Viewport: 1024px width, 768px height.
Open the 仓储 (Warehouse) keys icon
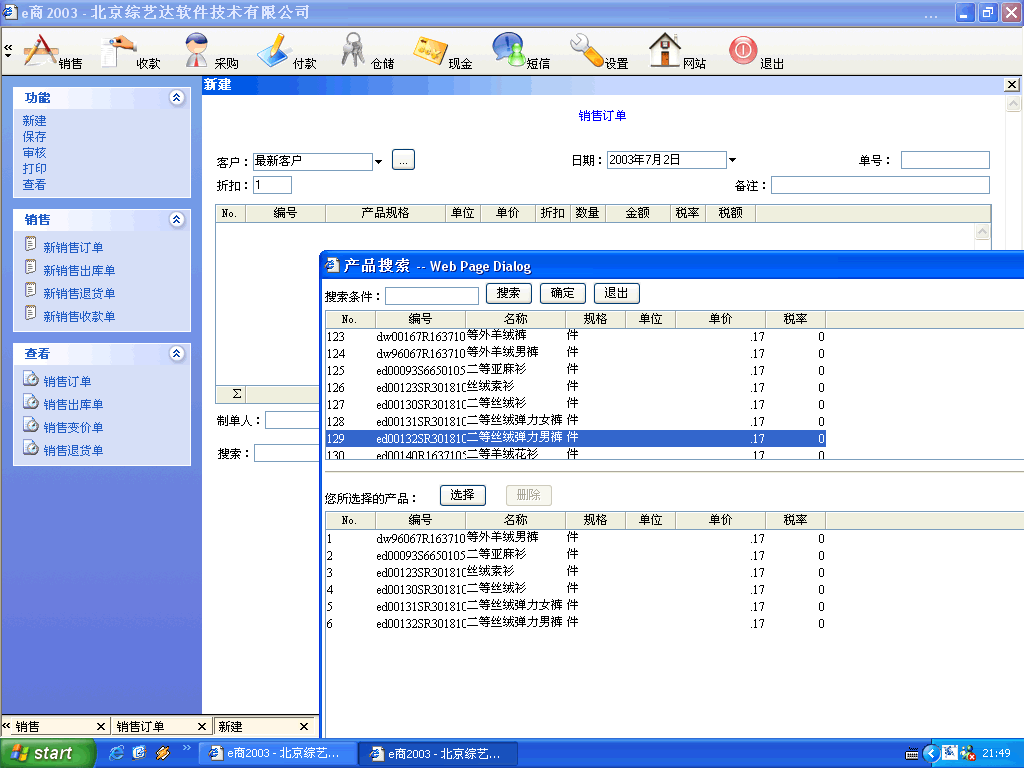[354, 50]
